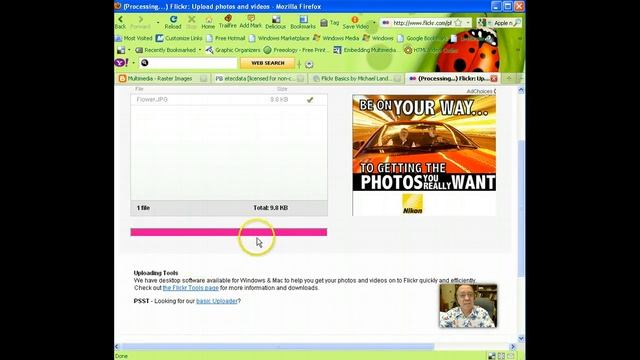The height and width of the screenshot is (360, 640).
Task: Click the '1 file' summary text
Action: (143, 208)
